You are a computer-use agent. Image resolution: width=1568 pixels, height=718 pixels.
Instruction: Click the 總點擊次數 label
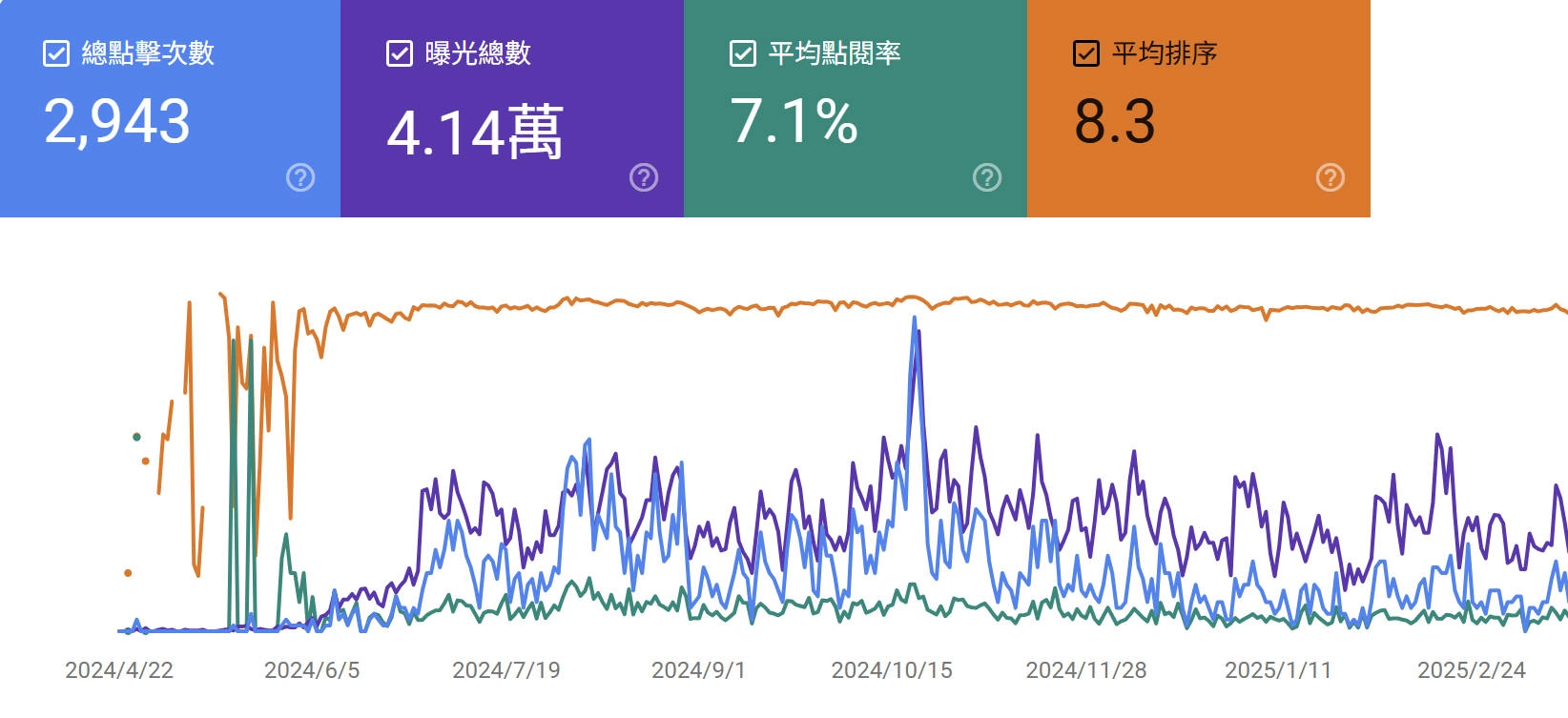(x=148, y=53)
